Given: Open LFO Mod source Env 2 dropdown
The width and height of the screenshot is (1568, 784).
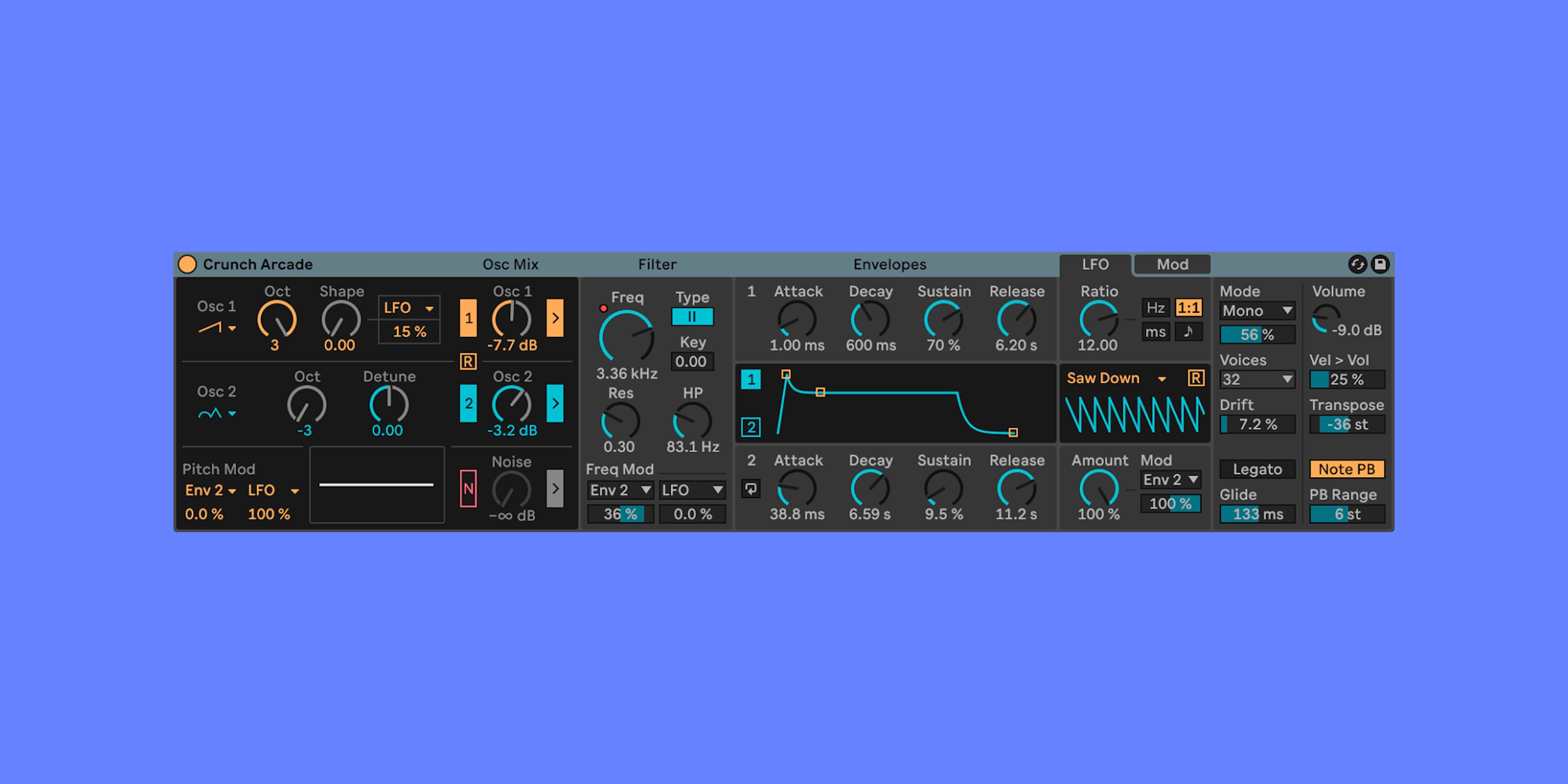Looking at the screenshot, I should (1171, 480).
